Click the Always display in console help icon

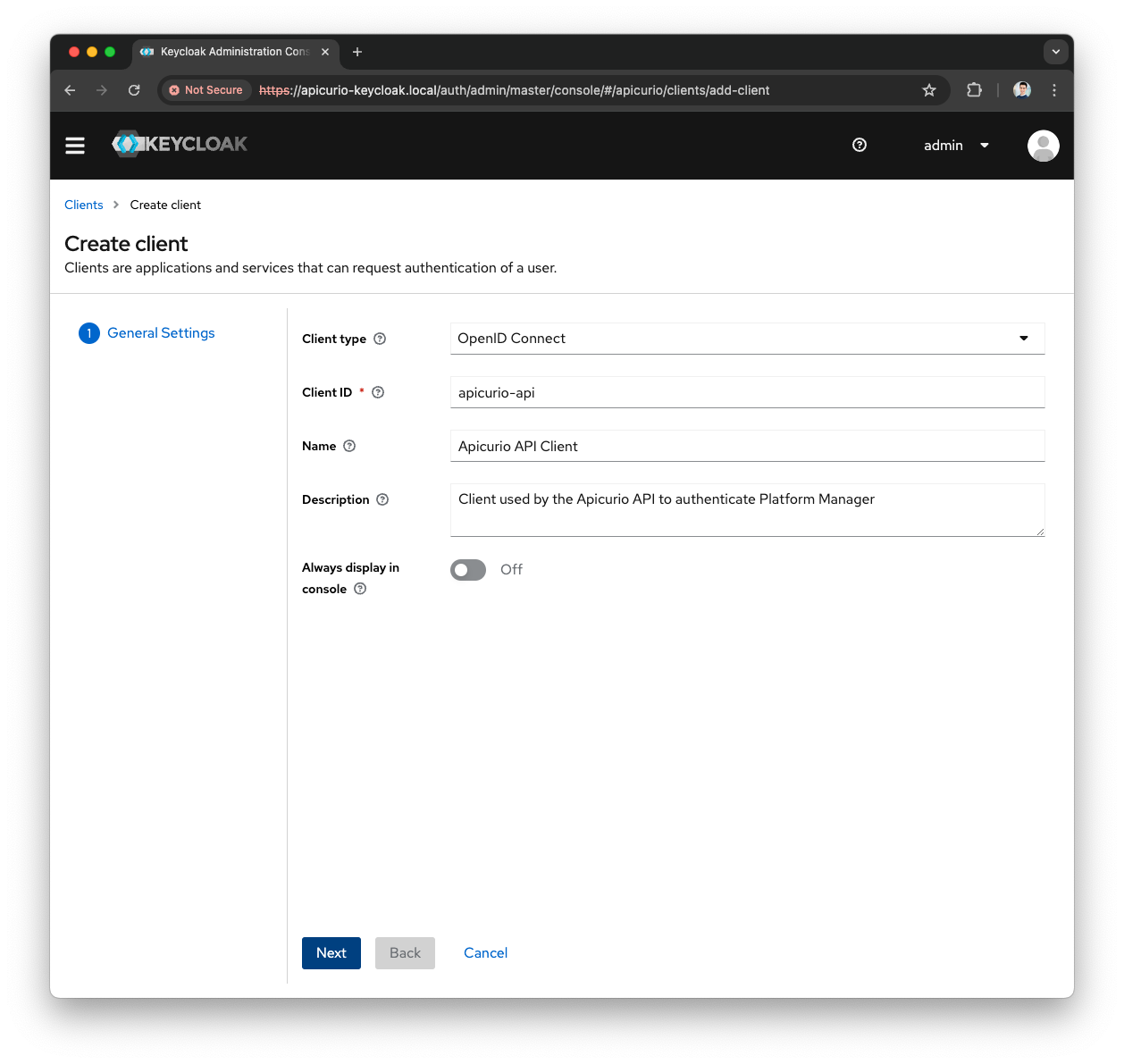(359, 589)
